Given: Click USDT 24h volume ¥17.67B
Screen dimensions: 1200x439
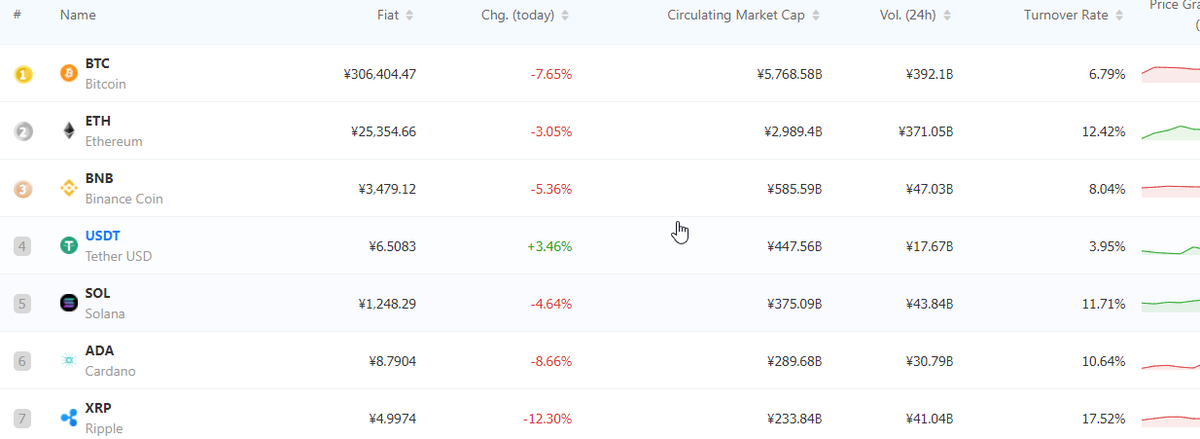Looking at the screenshot, I should click(928, 246).
